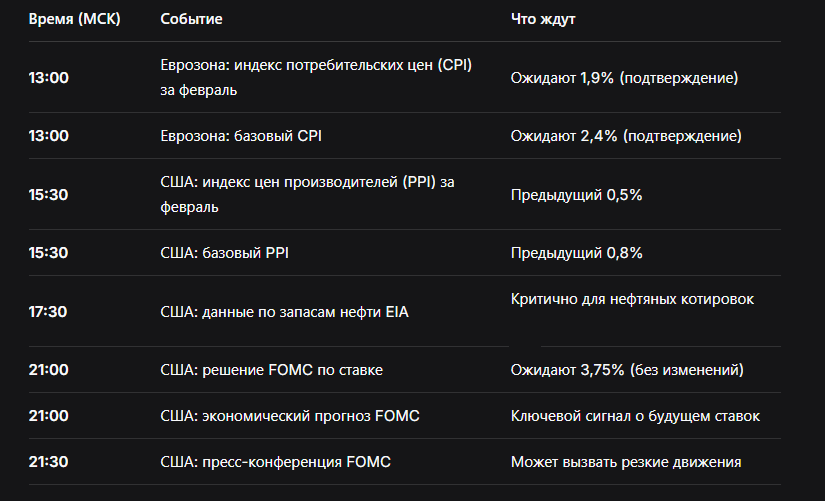The width and height of the screenshot is (825, 501).
Task: Click the US PPI February event
Action: 307,194
